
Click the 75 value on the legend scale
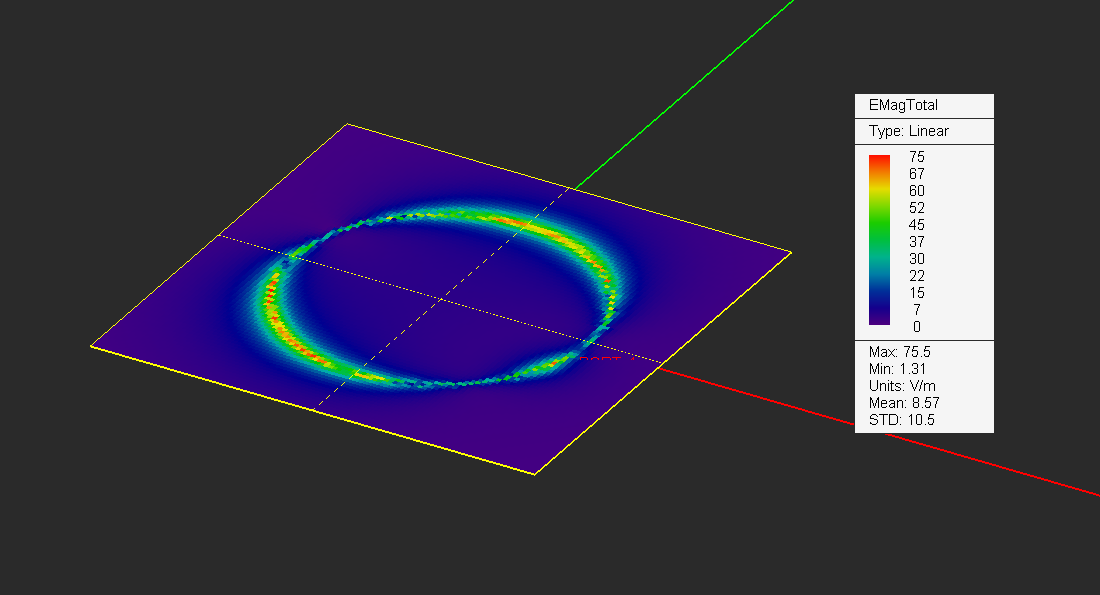click(x=917, y=156)
